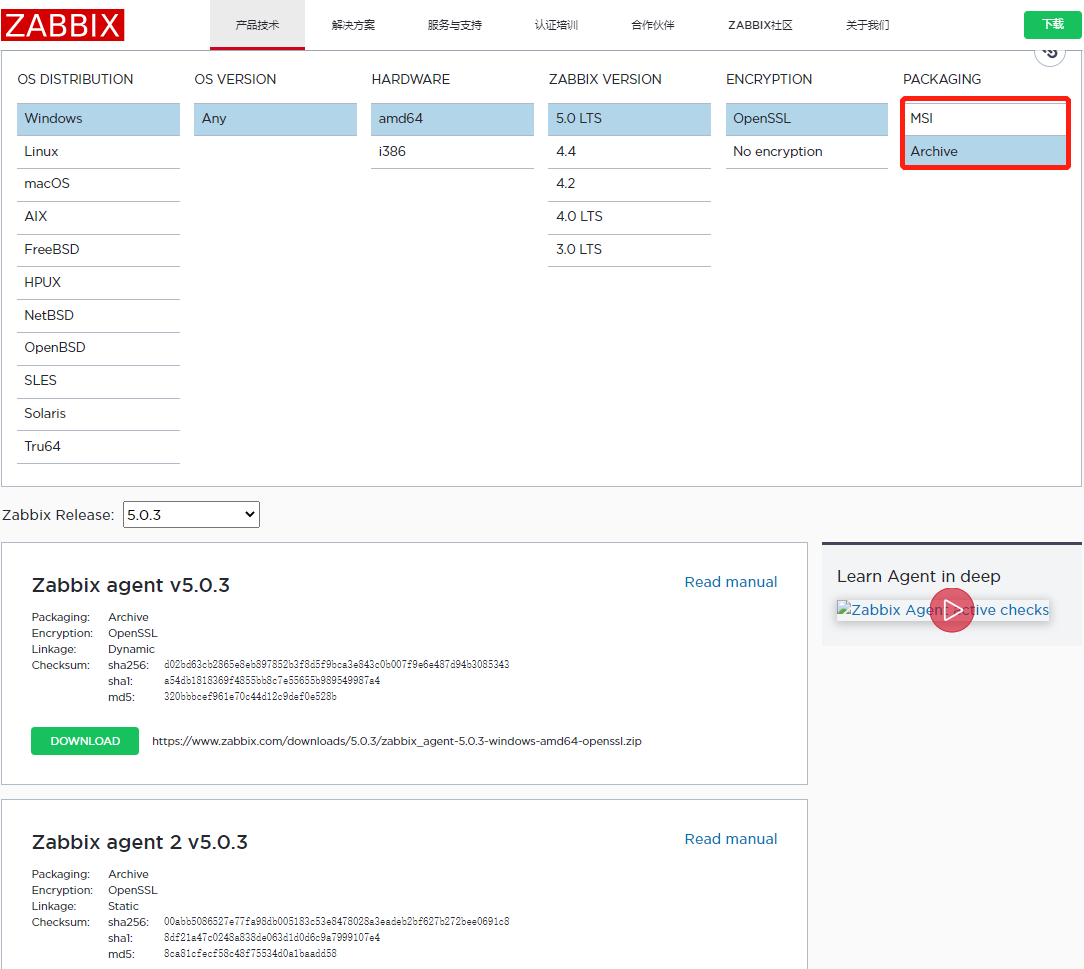Click agent v5.0.3 sha256 checksum value
The width and height of the screenshot is (1084, 969).
[337, 665]
